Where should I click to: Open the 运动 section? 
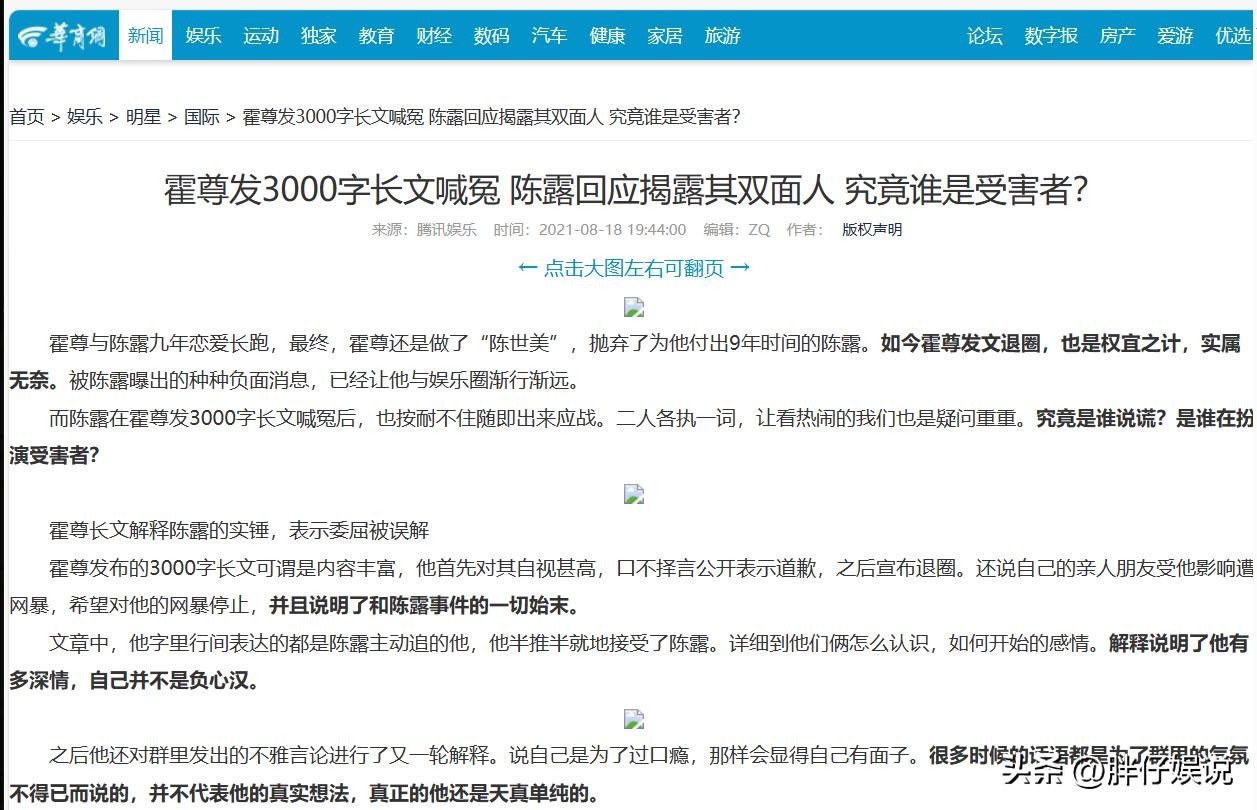pos(261,36)
